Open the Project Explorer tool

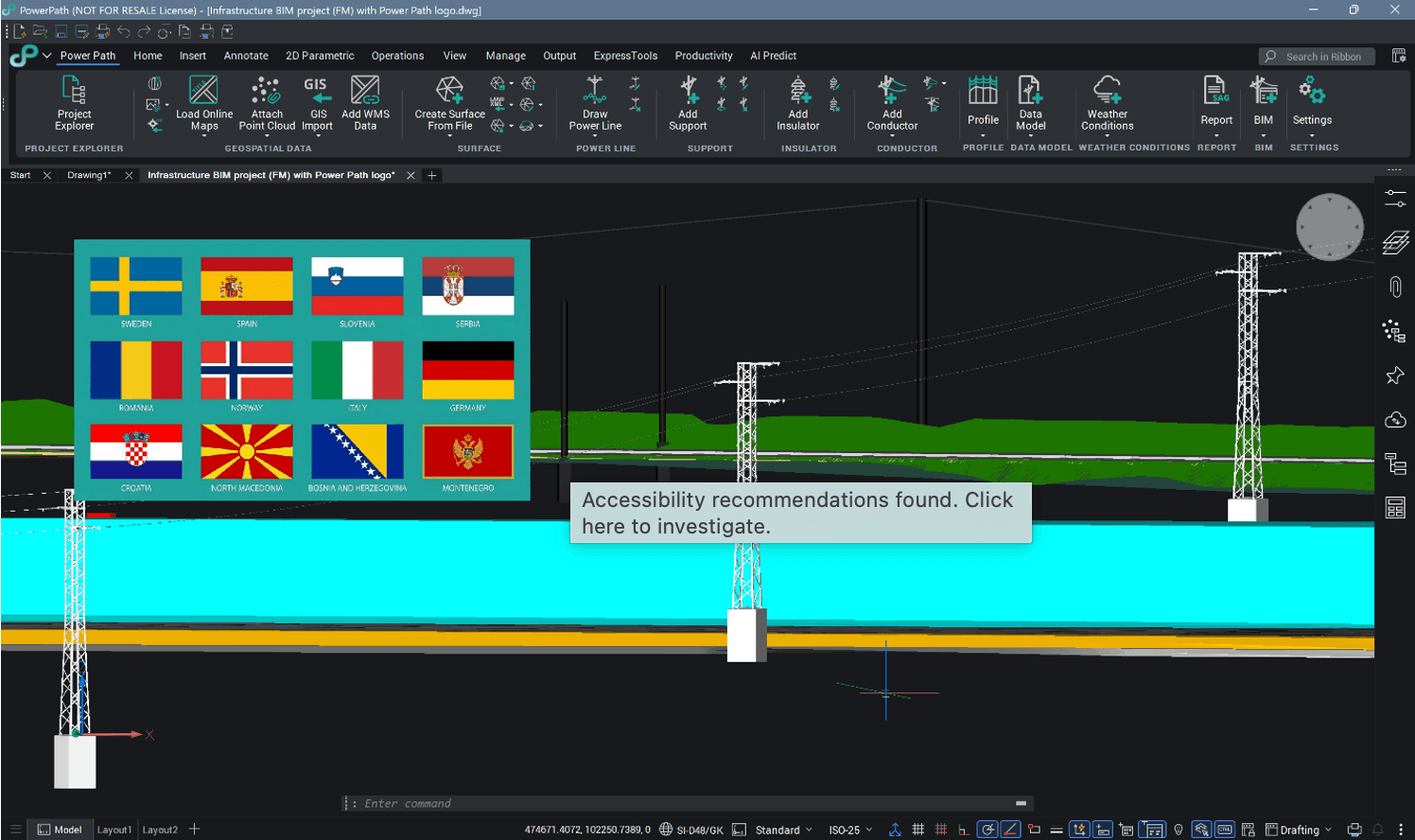coord(74,102)
